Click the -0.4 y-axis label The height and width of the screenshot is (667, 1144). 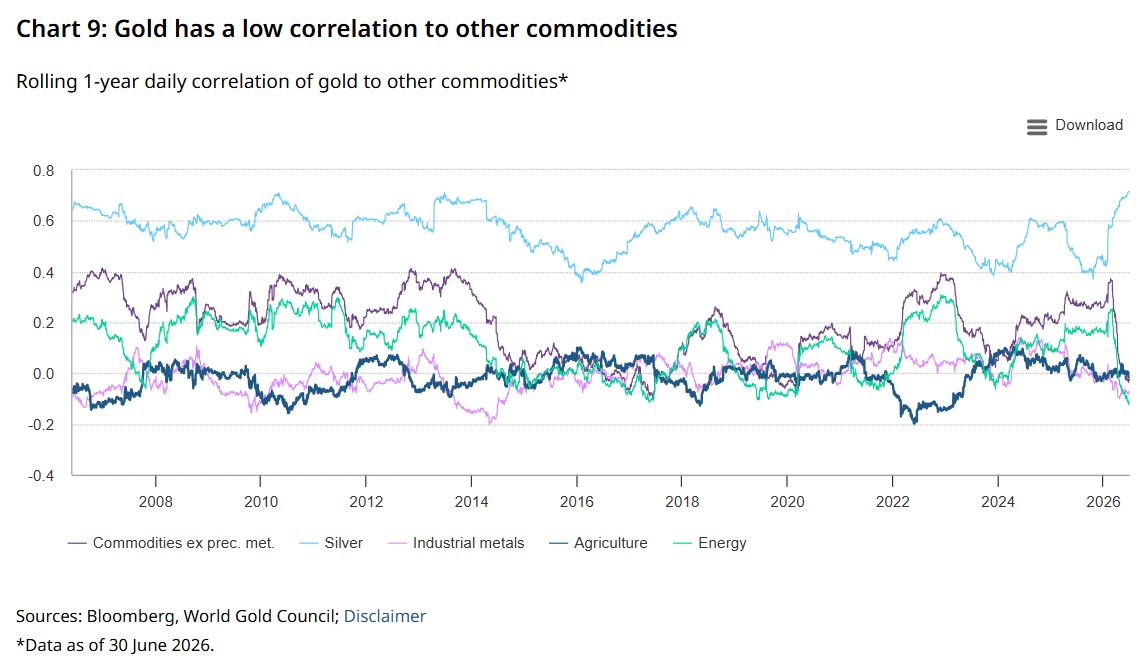(41, 476)
